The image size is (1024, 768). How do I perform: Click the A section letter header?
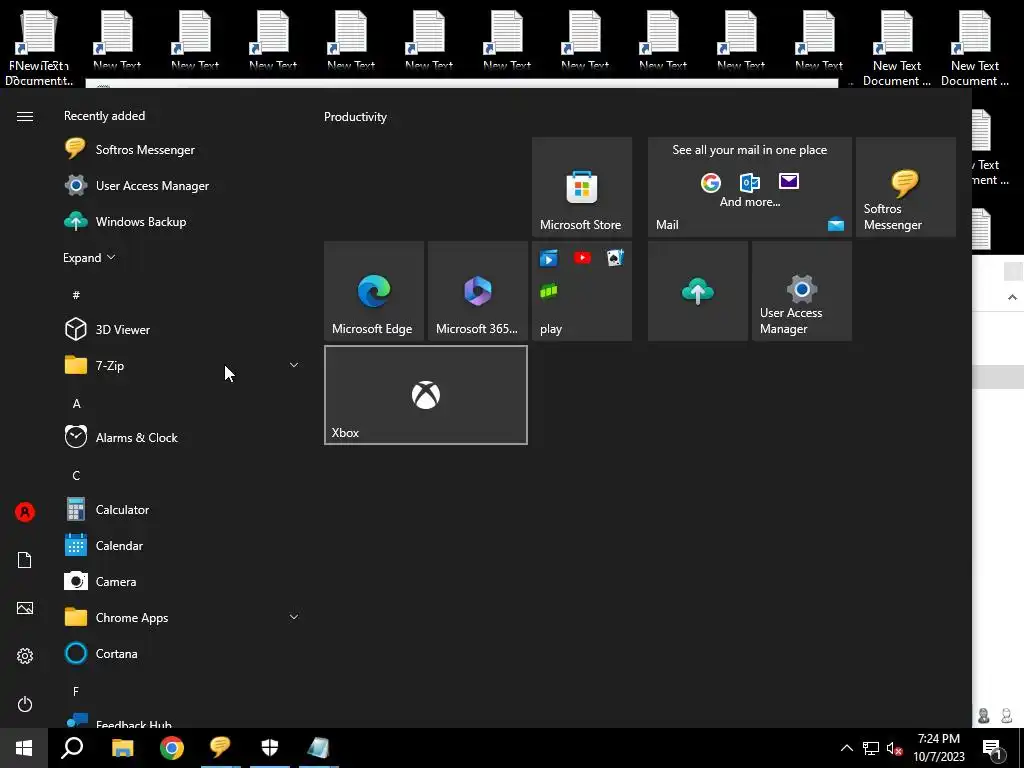[76, 404]
